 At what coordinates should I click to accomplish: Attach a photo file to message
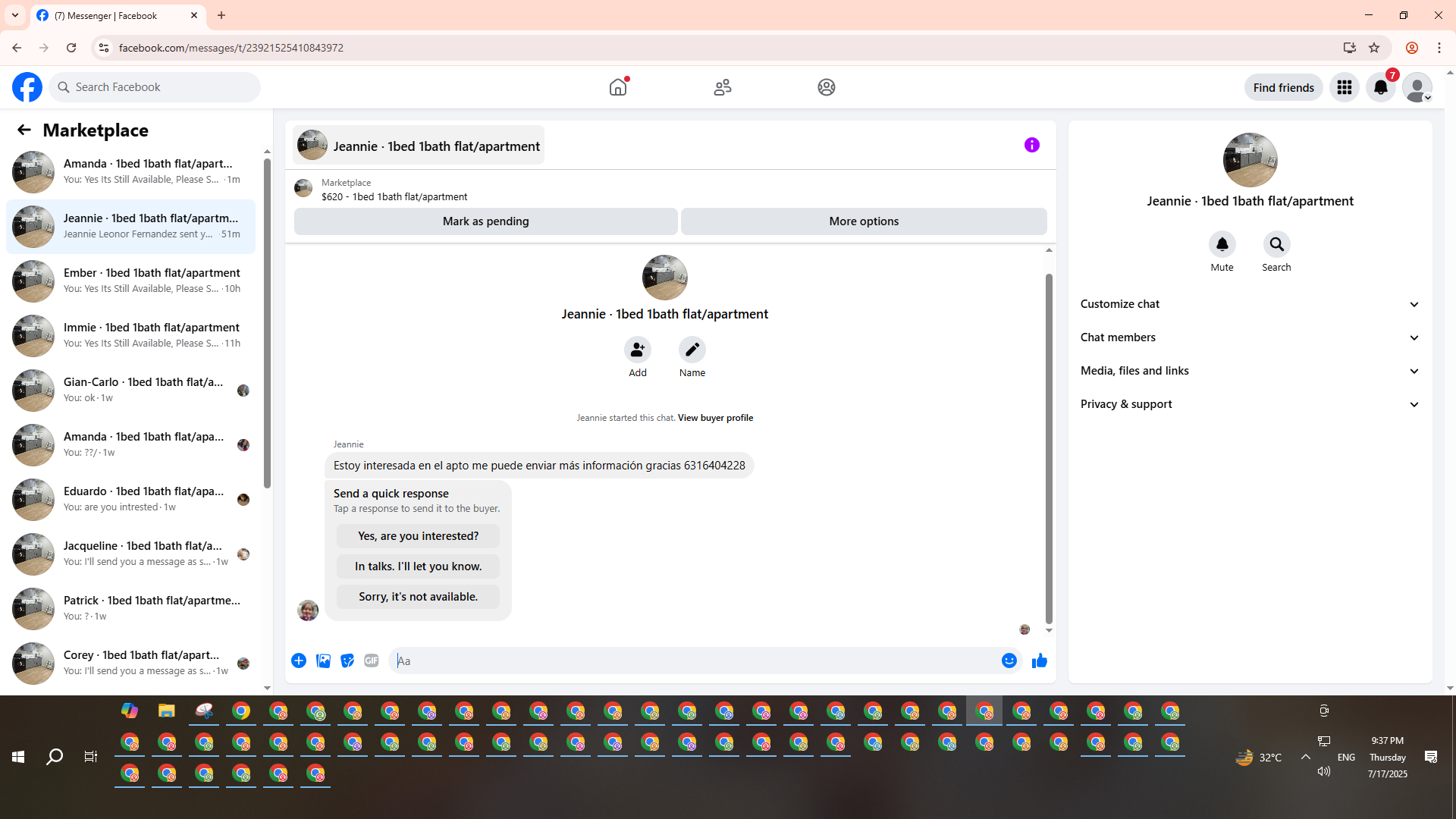[323, 661]
